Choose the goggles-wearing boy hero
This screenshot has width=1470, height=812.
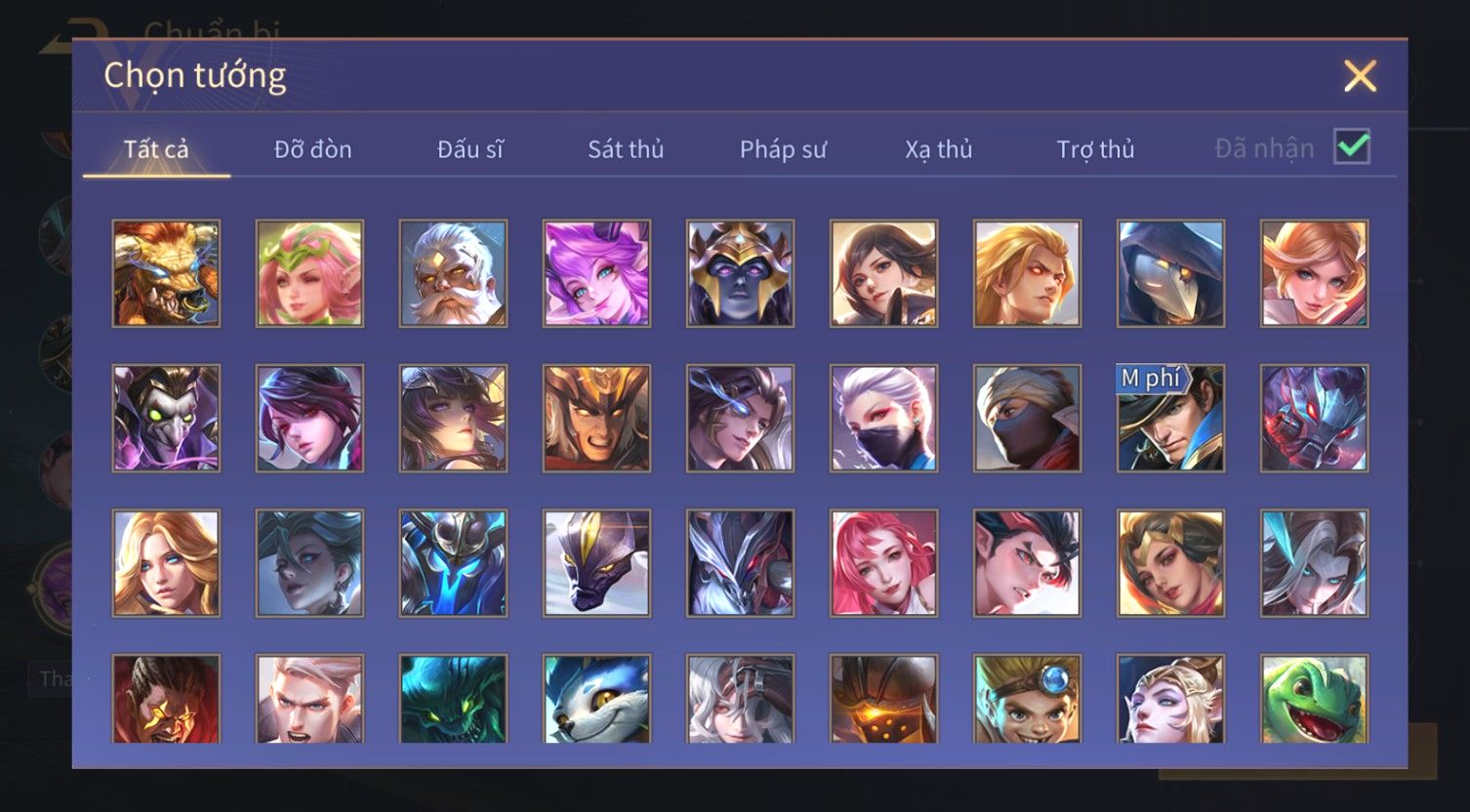point(1027,699)
